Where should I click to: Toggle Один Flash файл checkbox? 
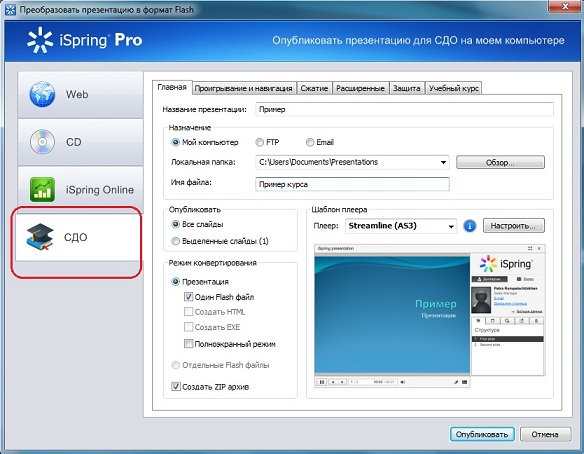click(188, 297)
